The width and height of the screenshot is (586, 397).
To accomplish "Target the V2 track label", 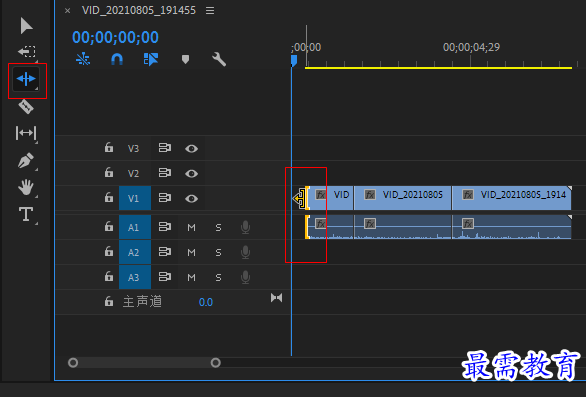I will (133, 173).
